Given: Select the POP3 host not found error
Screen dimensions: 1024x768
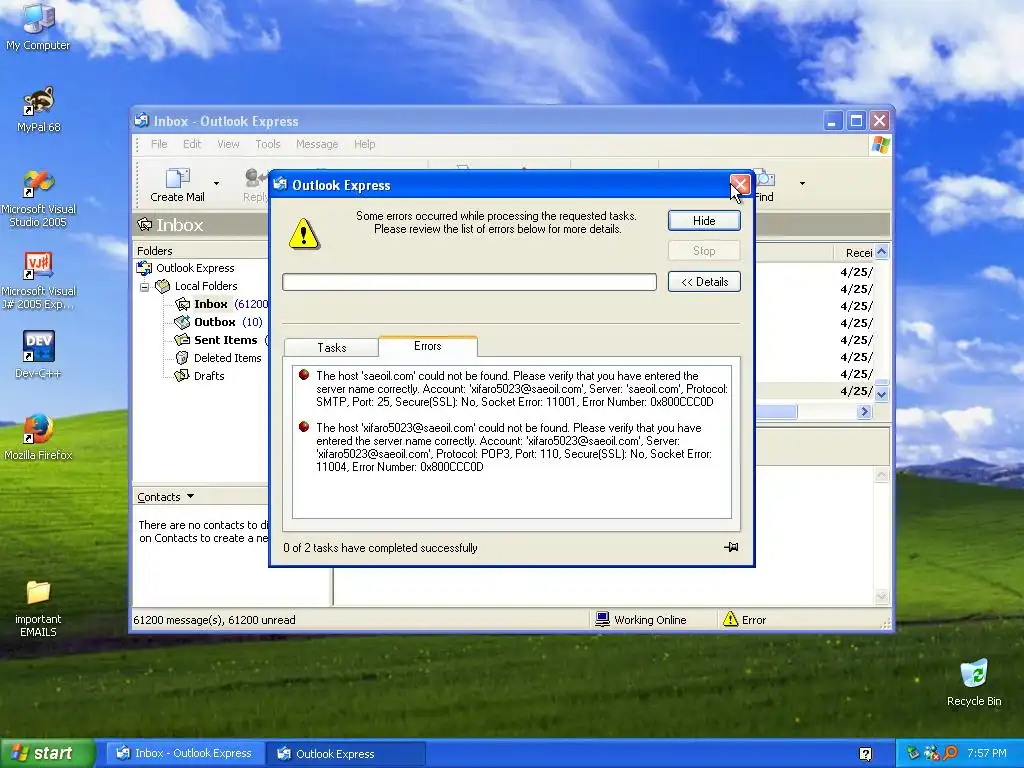Looking at the screenshot, I should pos(515,447).
